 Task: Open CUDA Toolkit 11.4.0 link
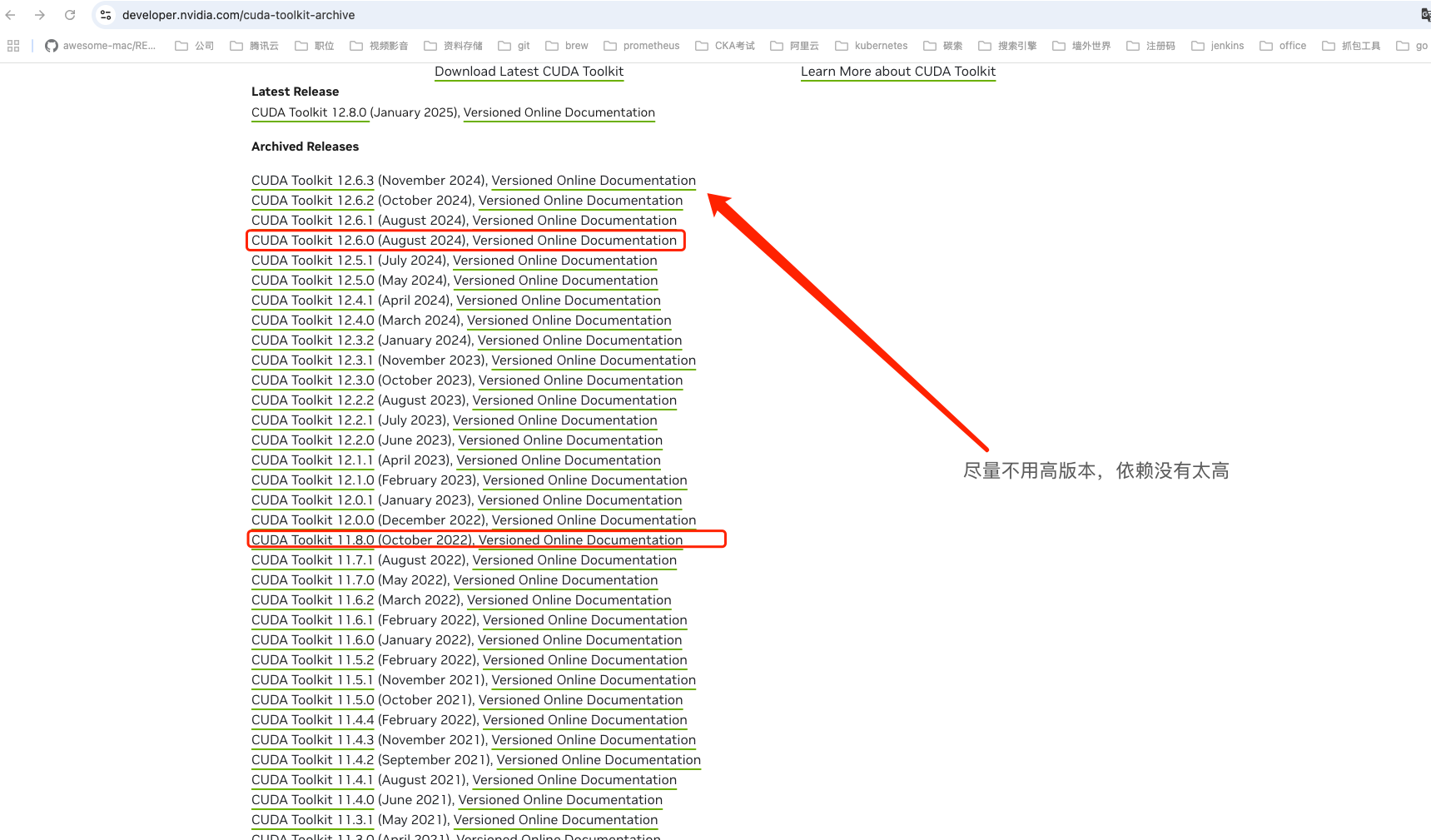point(313,800)
